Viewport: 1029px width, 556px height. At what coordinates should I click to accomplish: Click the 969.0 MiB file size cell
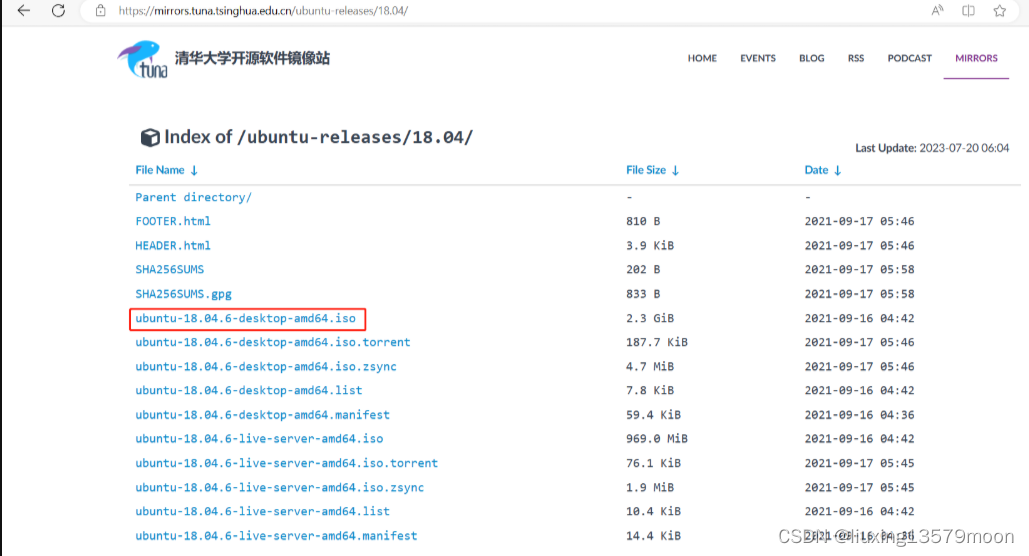click(x=657, y=438)
